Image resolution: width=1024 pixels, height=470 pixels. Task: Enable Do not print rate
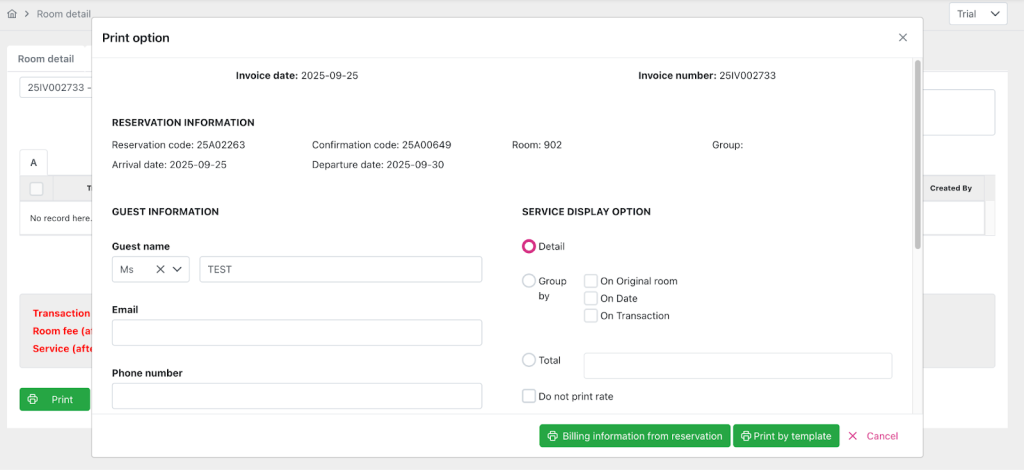click(529, 396)
